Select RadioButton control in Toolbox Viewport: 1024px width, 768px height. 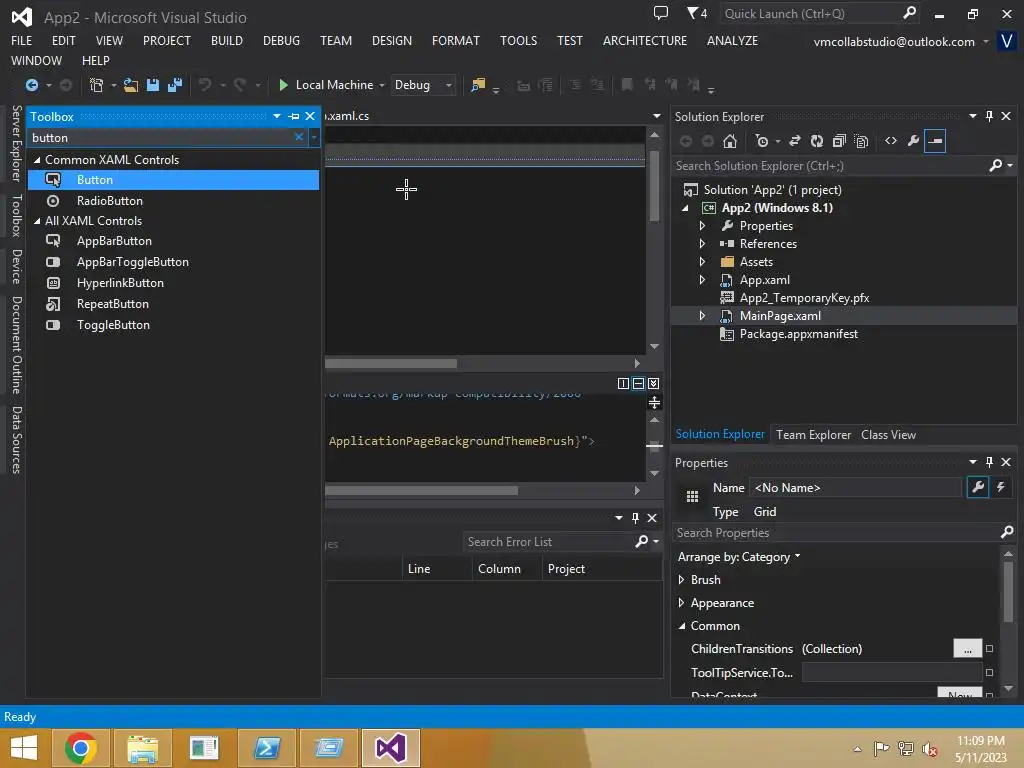[x=173, y=200]
